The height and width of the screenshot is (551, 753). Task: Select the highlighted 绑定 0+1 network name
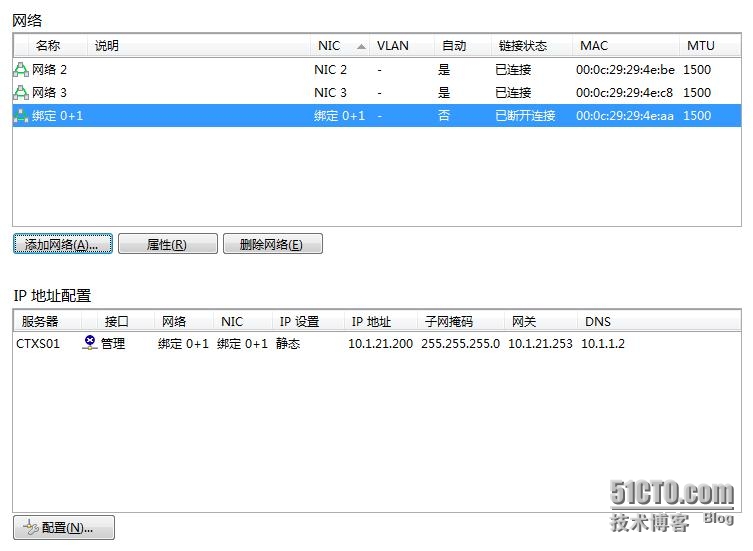pos(58,116)
